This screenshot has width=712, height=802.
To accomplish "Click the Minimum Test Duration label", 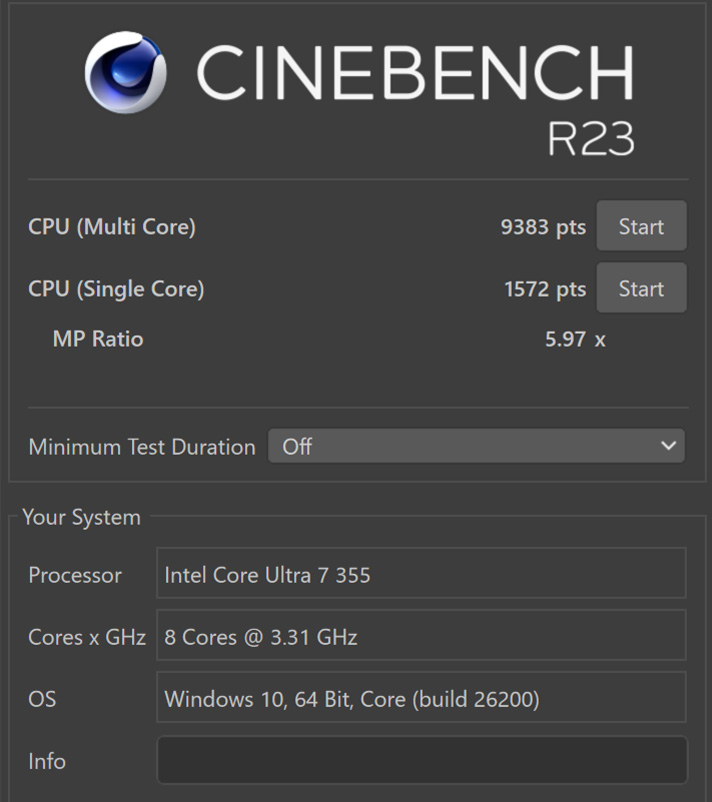I will click(x=142, y=447).
